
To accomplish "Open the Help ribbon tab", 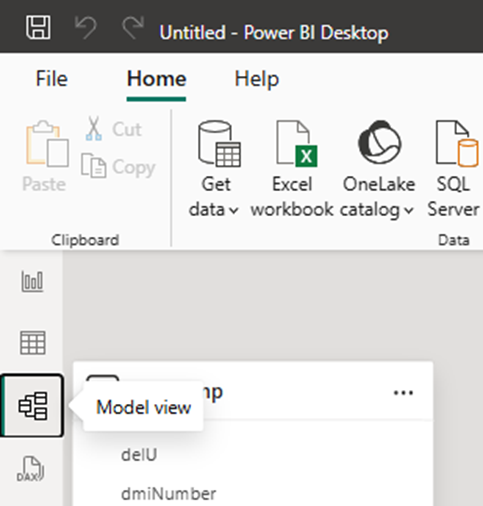I will pyautogui.click(x=257, y=79).
